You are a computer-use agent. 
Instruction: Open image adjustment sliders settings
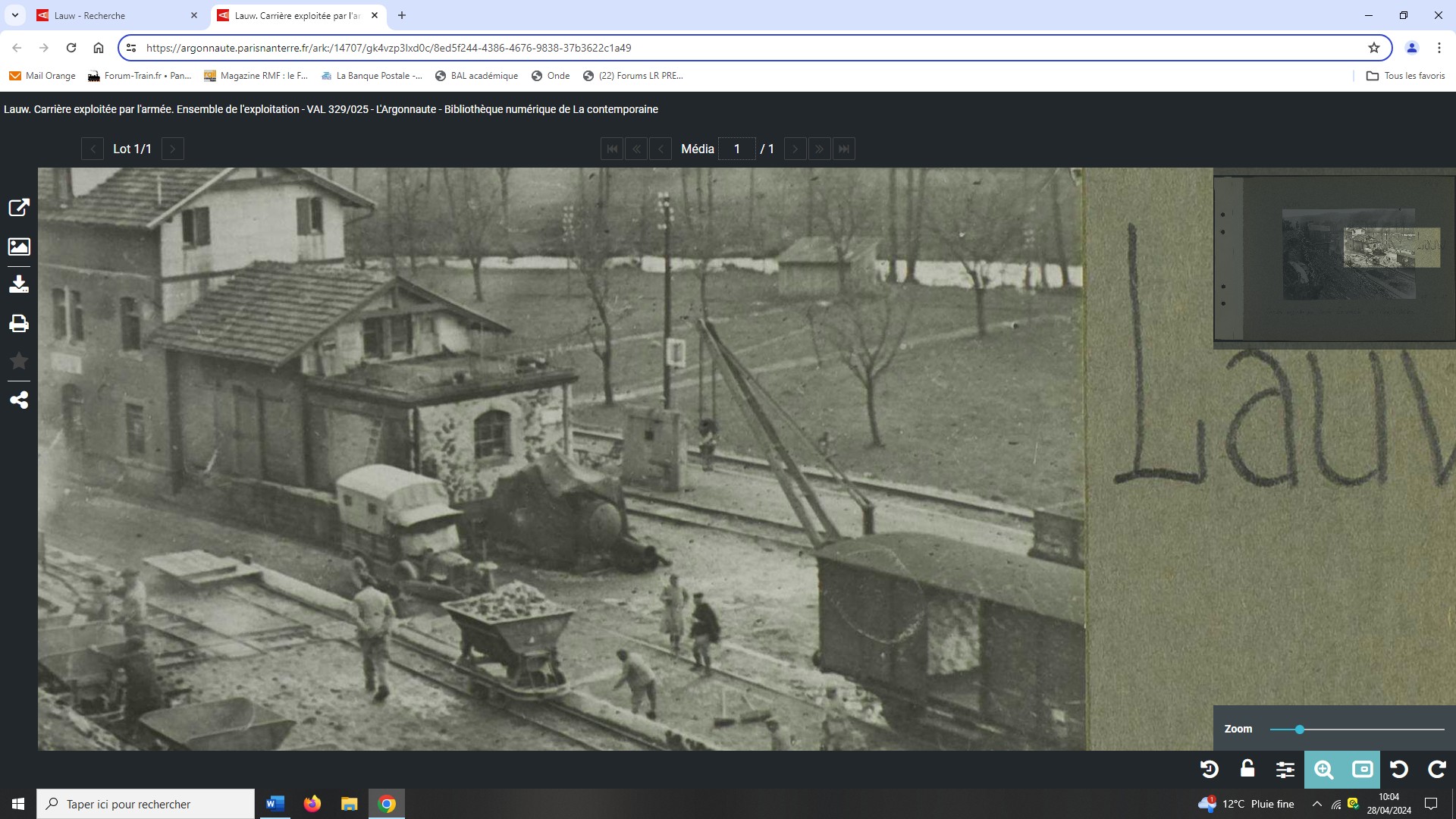pyautogui.click(x=1285, y=770)
